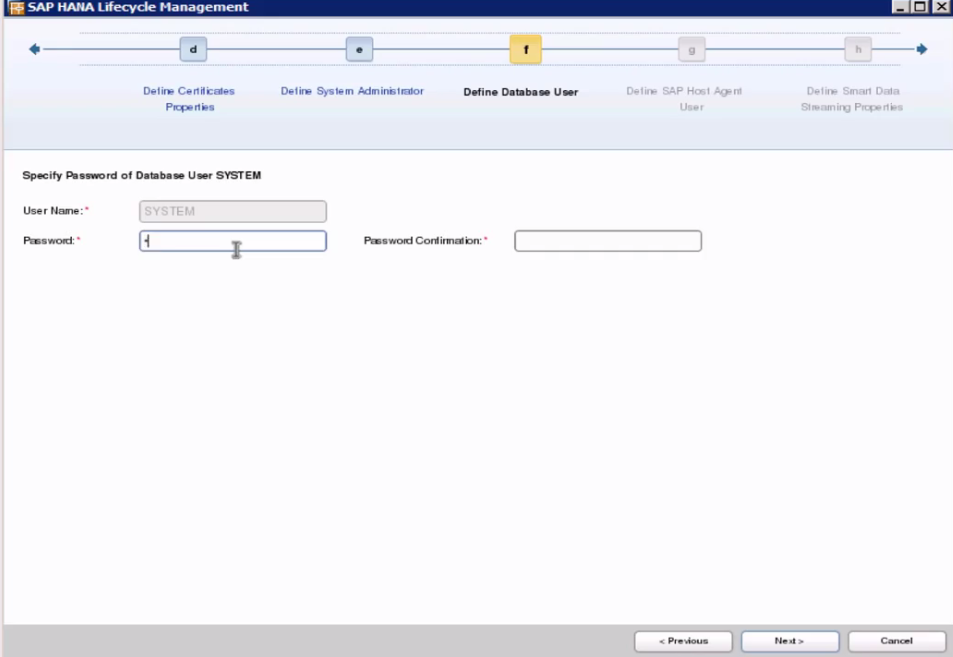953x657 pixels.
Task: Click Define SAP Host Agent User label
Action: coord(684,98)
